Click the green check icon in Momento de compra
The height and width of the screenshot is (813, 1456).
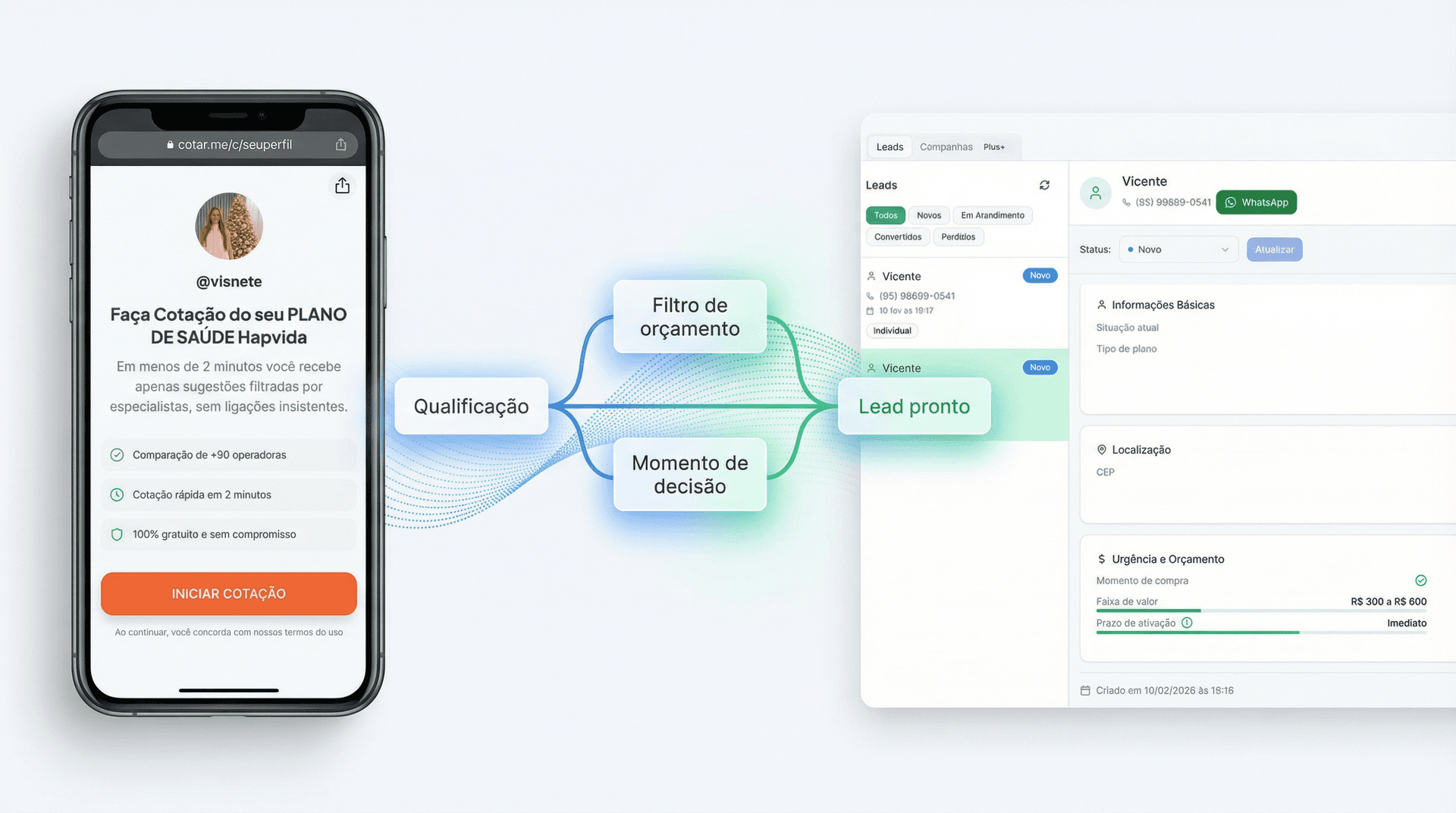click(x=1420, y=580)
